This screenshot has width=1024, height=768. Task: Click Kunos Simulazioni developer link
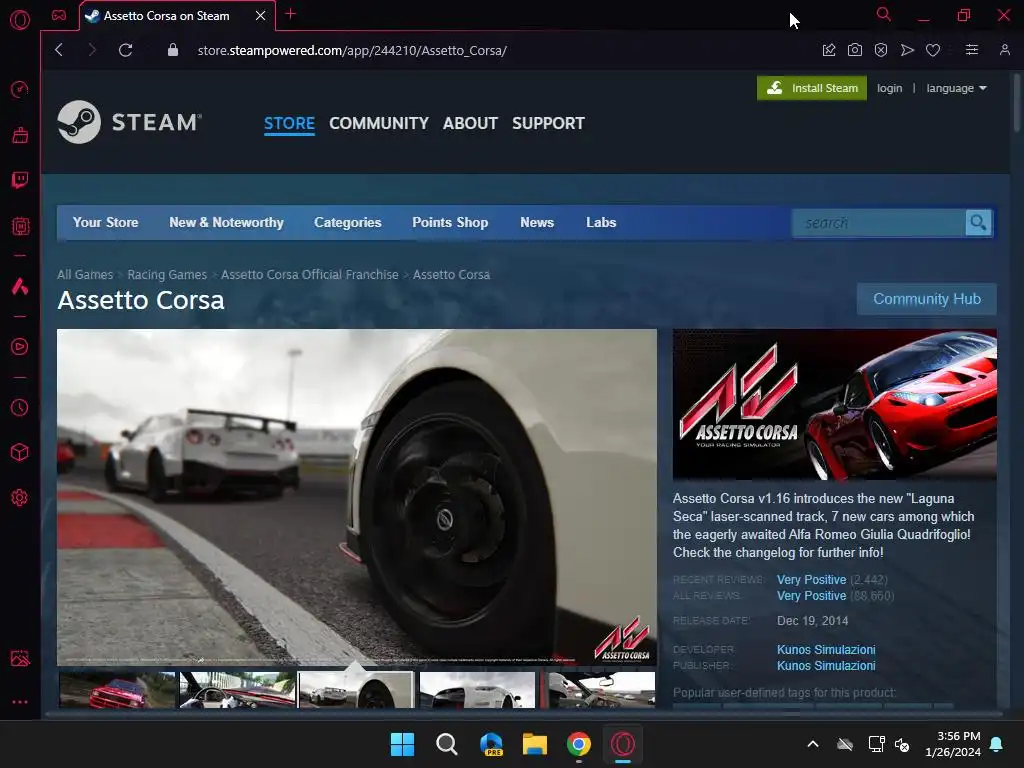click(x=826, y=650)
